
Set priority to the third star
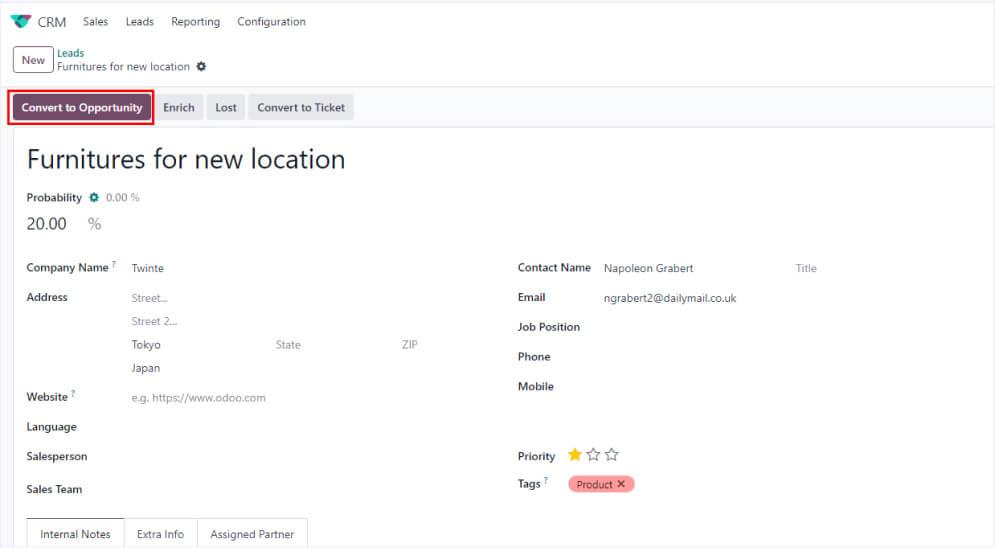(612, 455)
